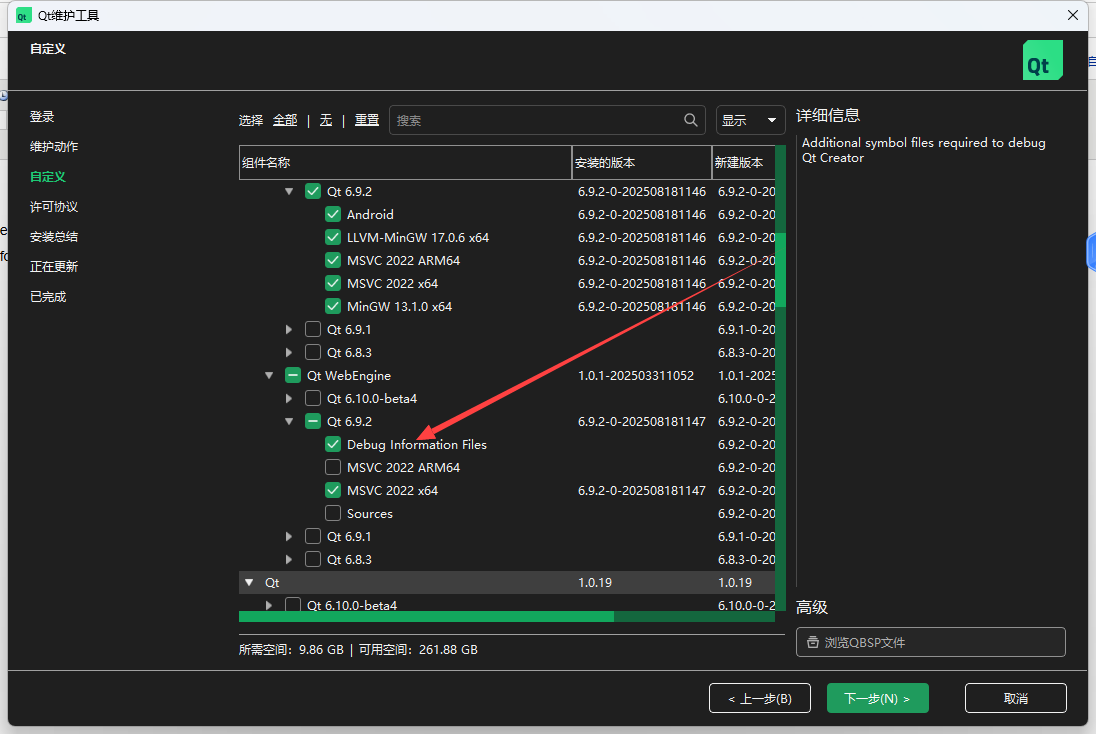Select the 正在更新 sidebar step
Image resolution: width=1096 pixels, height=734 pixels.
pos(54,266)
